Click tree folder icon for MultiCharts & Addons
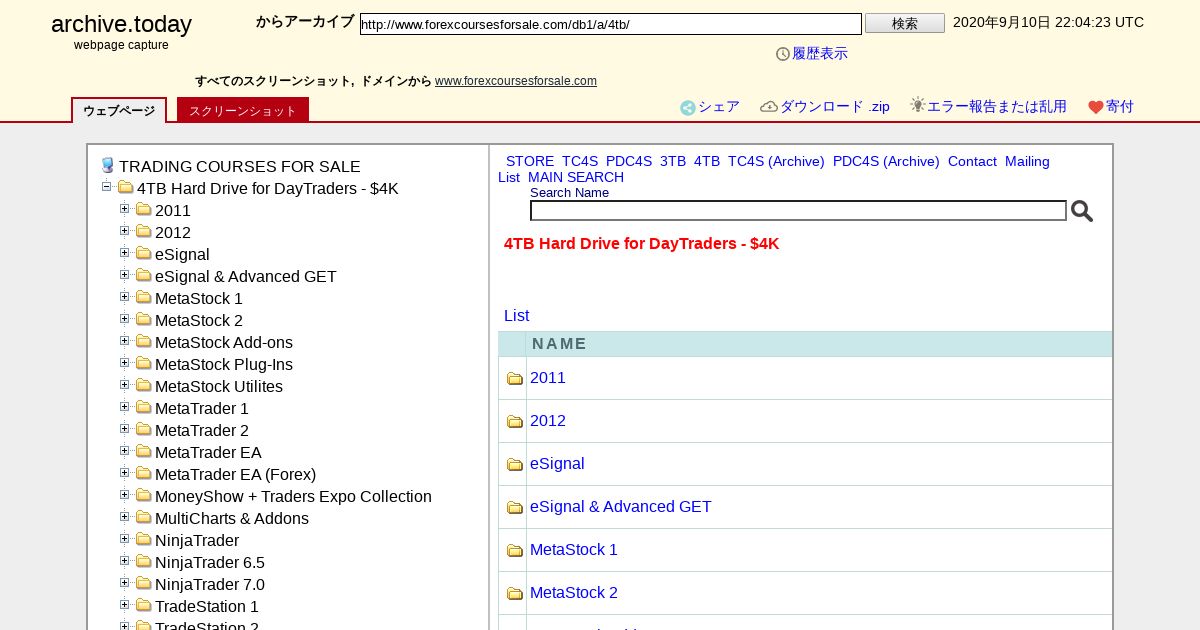Viewport: 1200px width, 630px height. pyautogui.click(x=143, y=518)
